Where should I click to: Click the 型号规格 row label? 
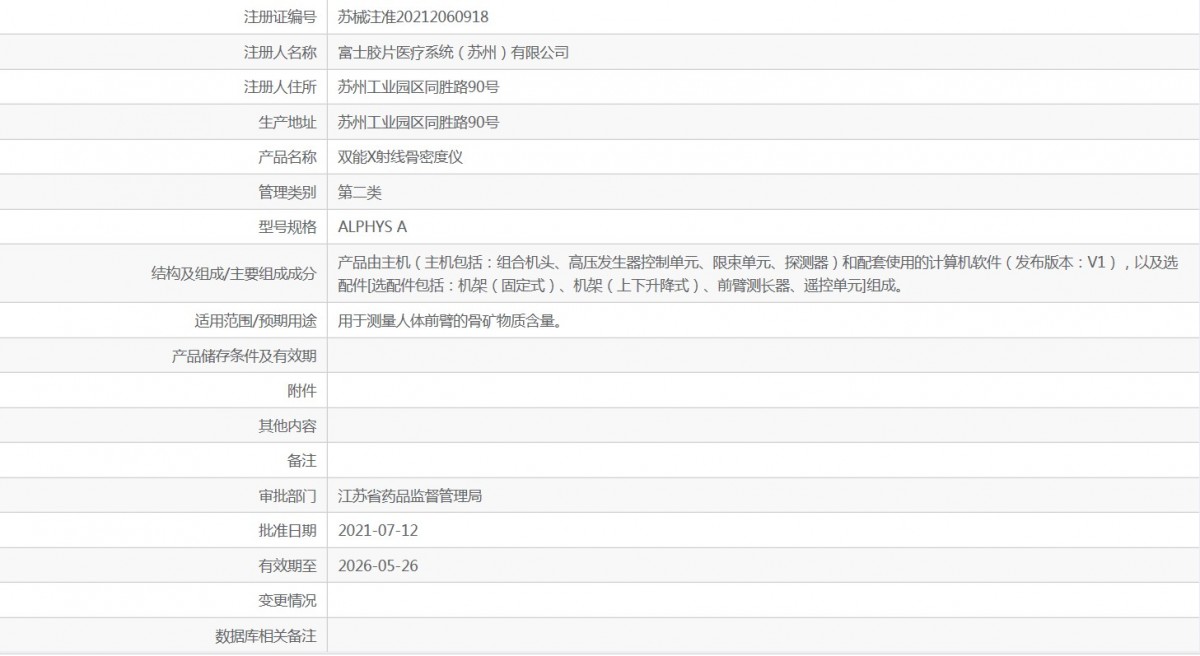[287, 227]
